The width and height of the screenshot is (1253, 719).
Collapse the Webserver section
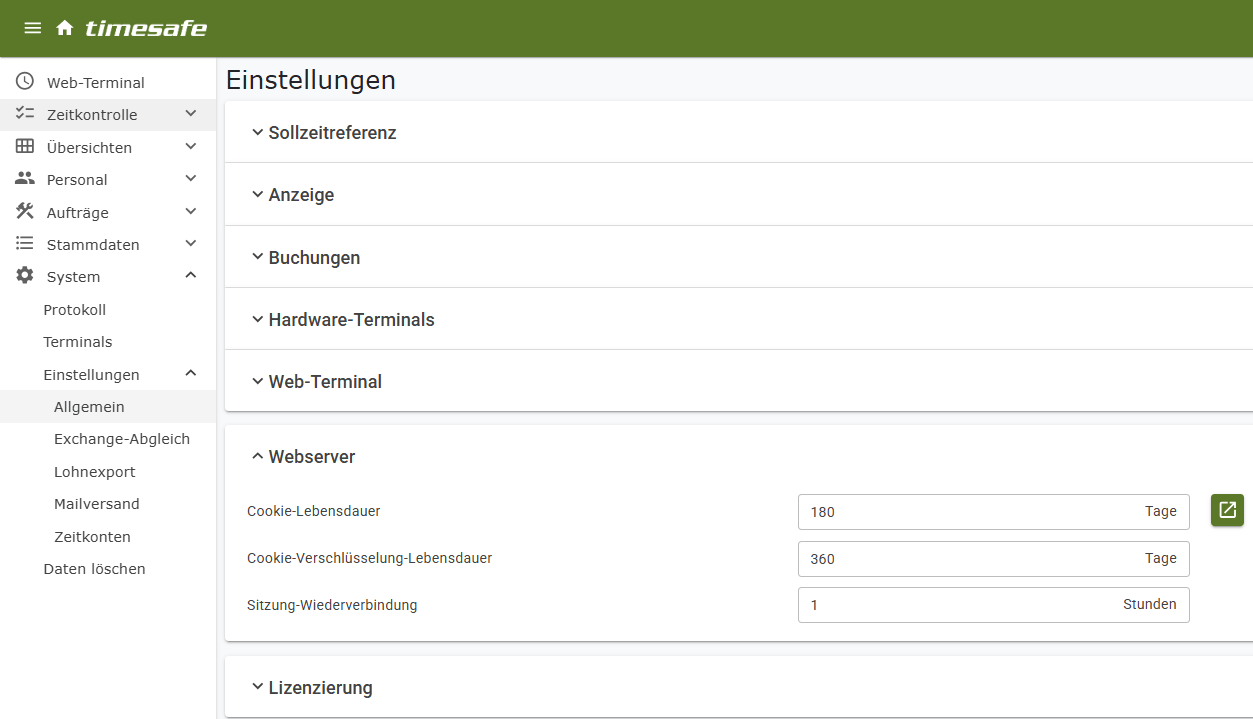pyautogui.click(x=311, y=457)
